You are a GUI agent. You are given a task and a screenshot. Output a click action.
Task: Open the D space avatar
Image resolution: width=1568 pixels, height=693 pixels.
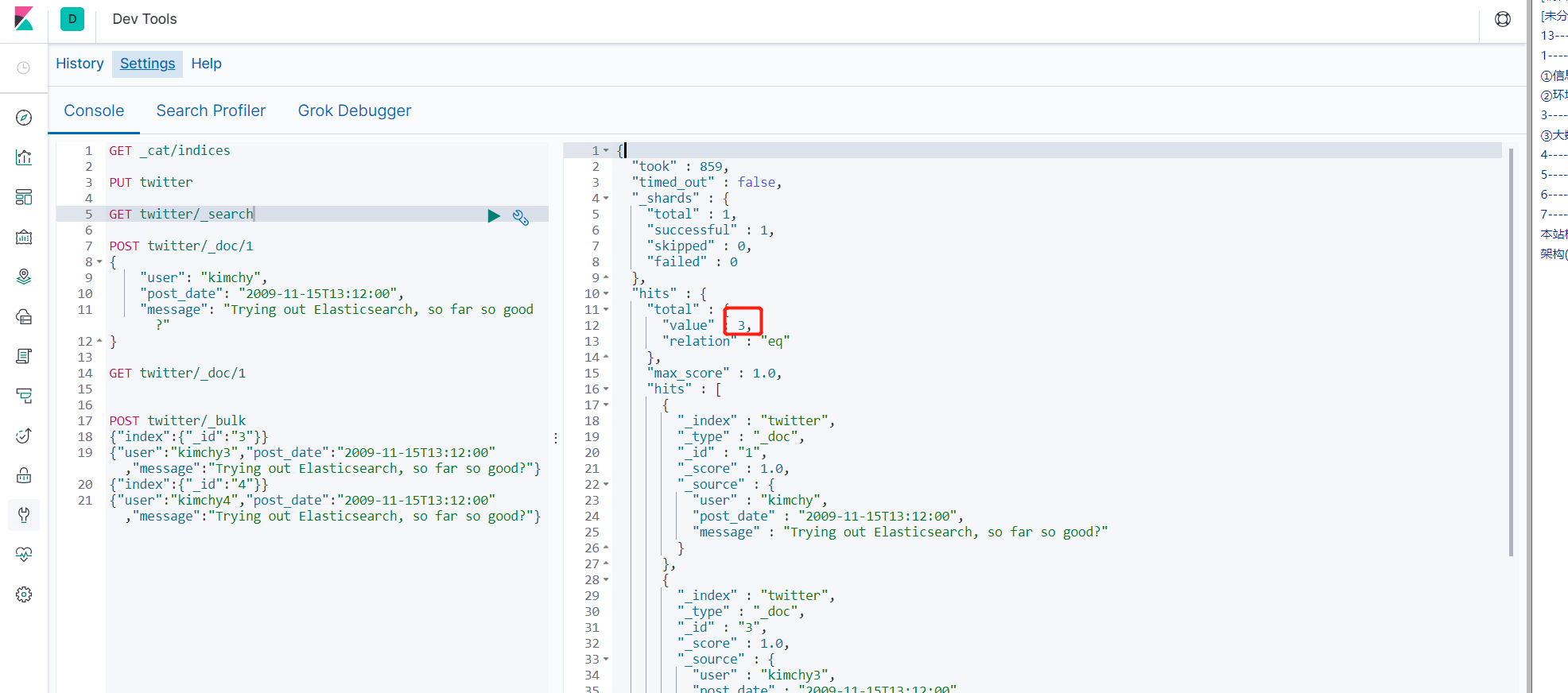(x=72, y=19)
